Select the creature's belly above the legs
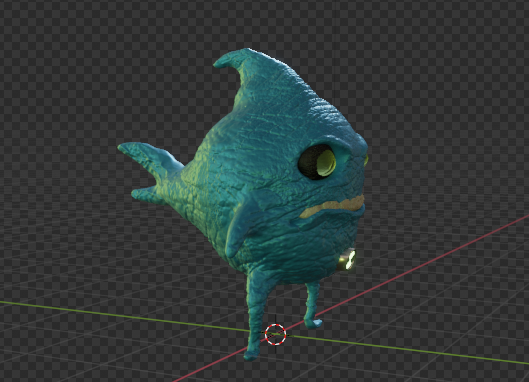Screen dimensions: 529x382 click(x=287, y=256)
